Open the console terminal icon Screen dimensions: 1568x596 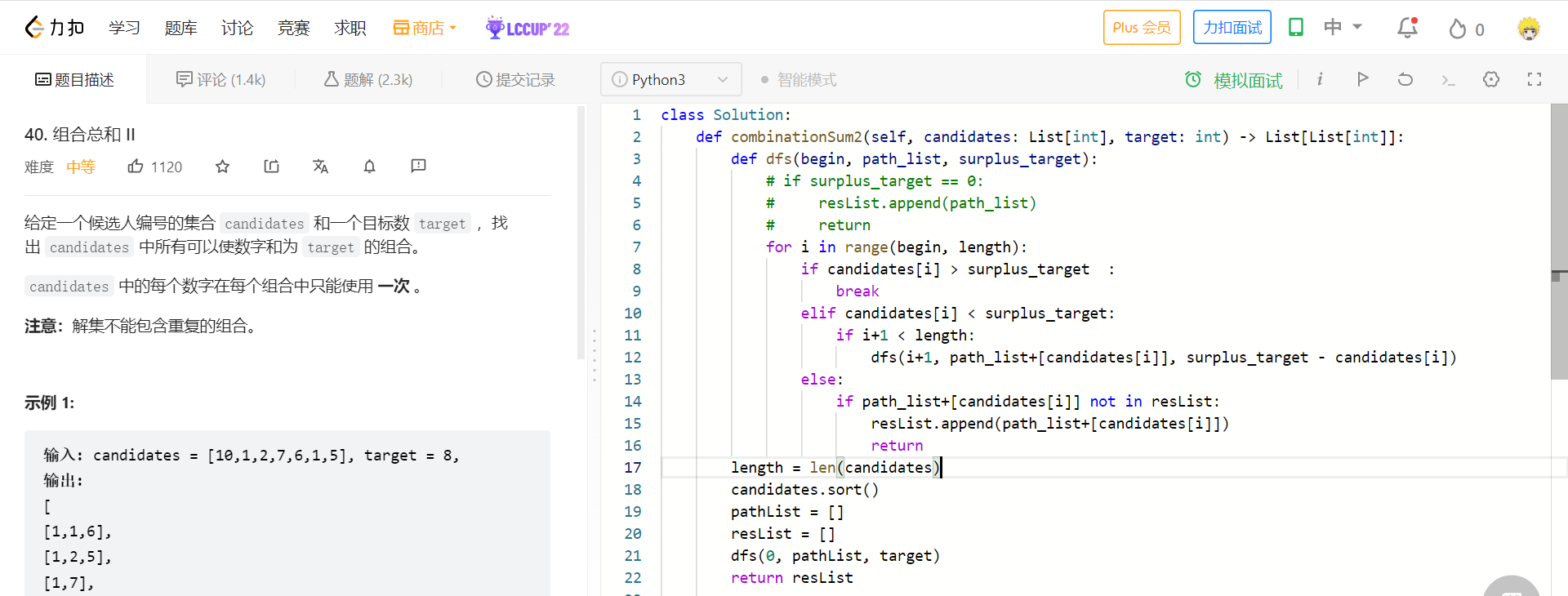click(1448, 79)
